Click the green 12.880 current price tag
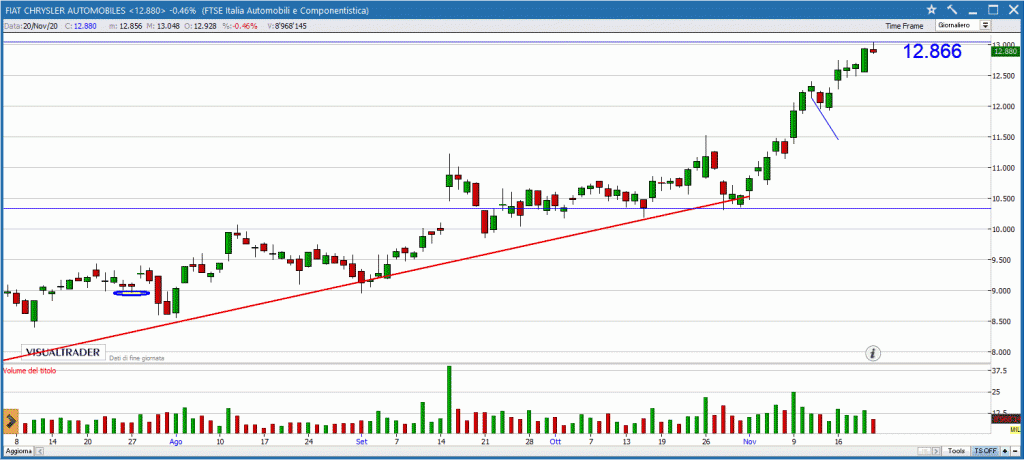Screen dimensions: 1024x460 [x=1004, y=51]
